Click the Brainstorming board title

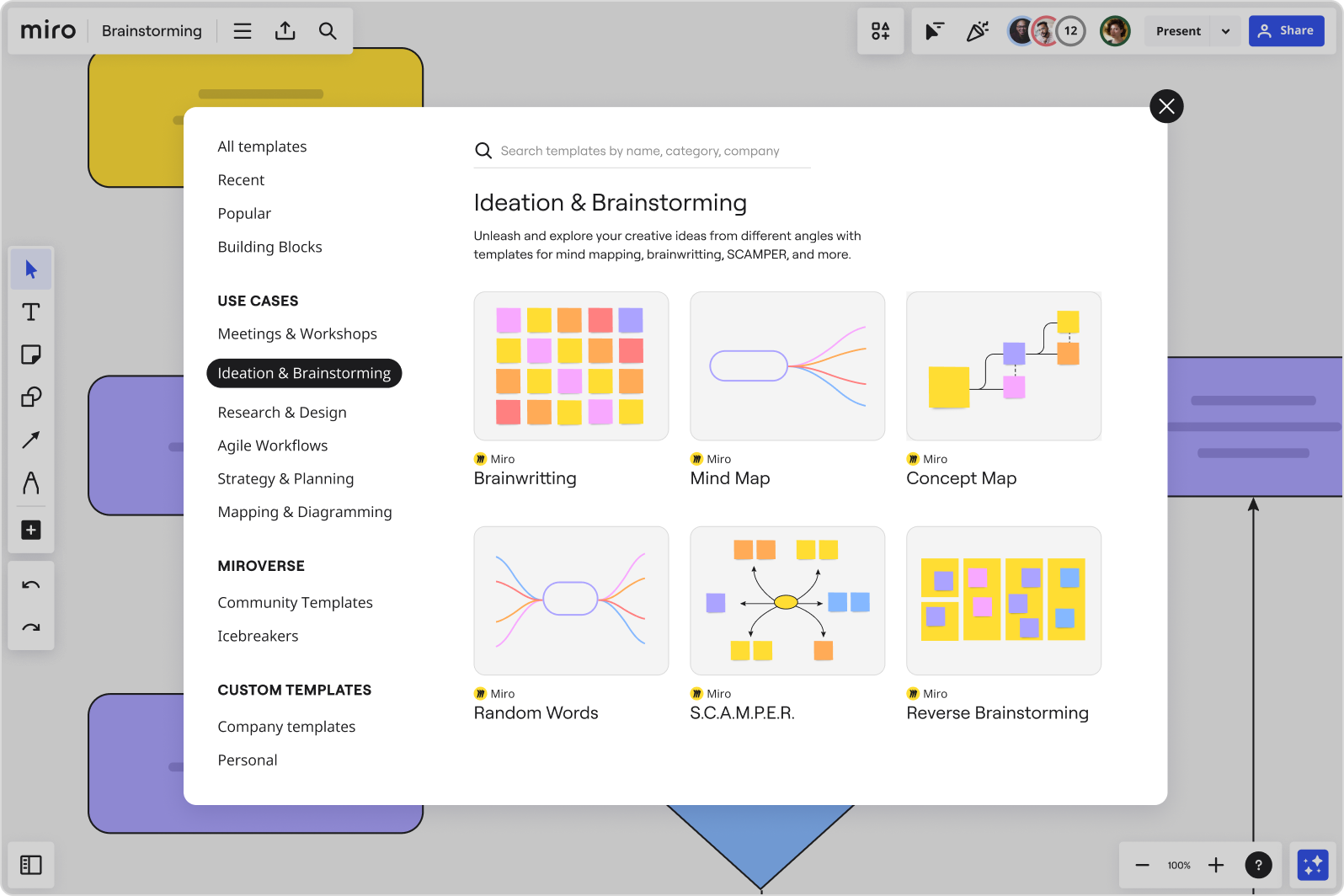pos(152,31)
